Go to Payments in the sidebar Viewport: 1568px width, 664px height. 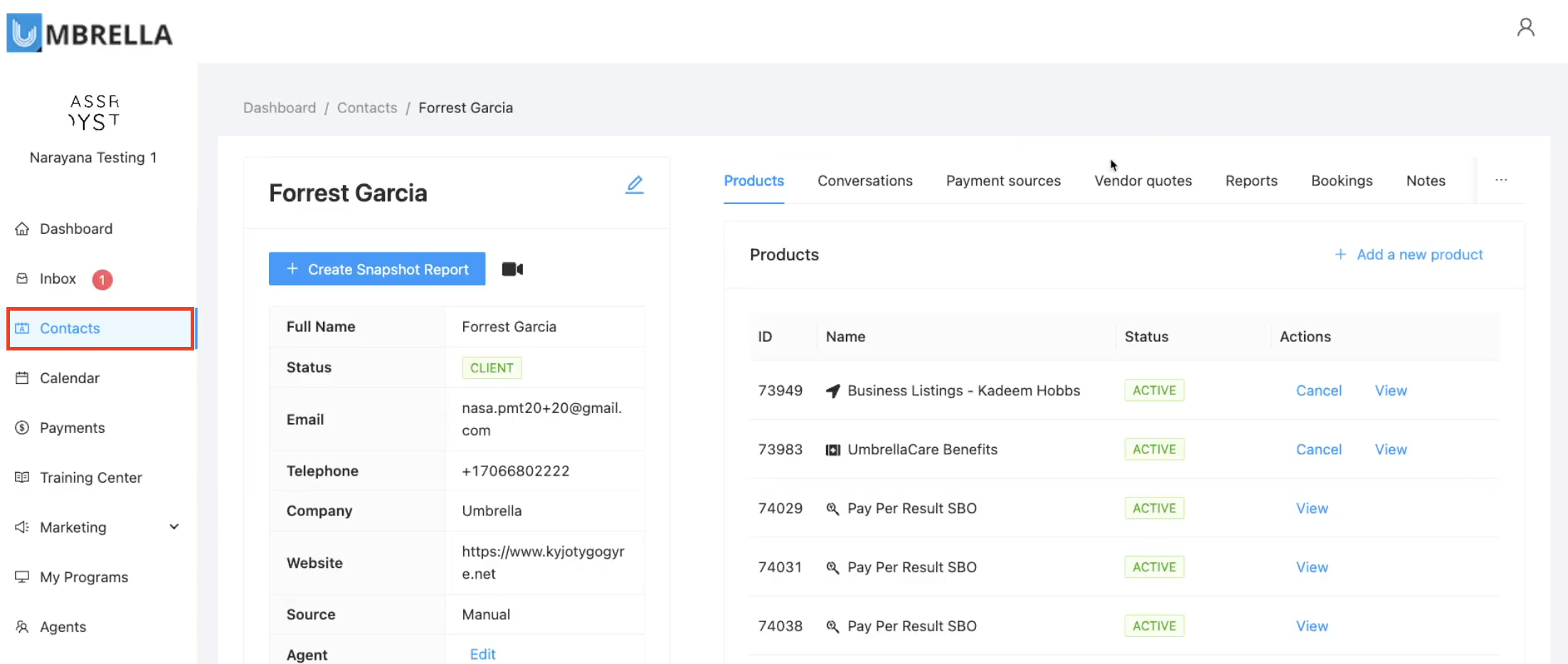click(x=72, y=428)
